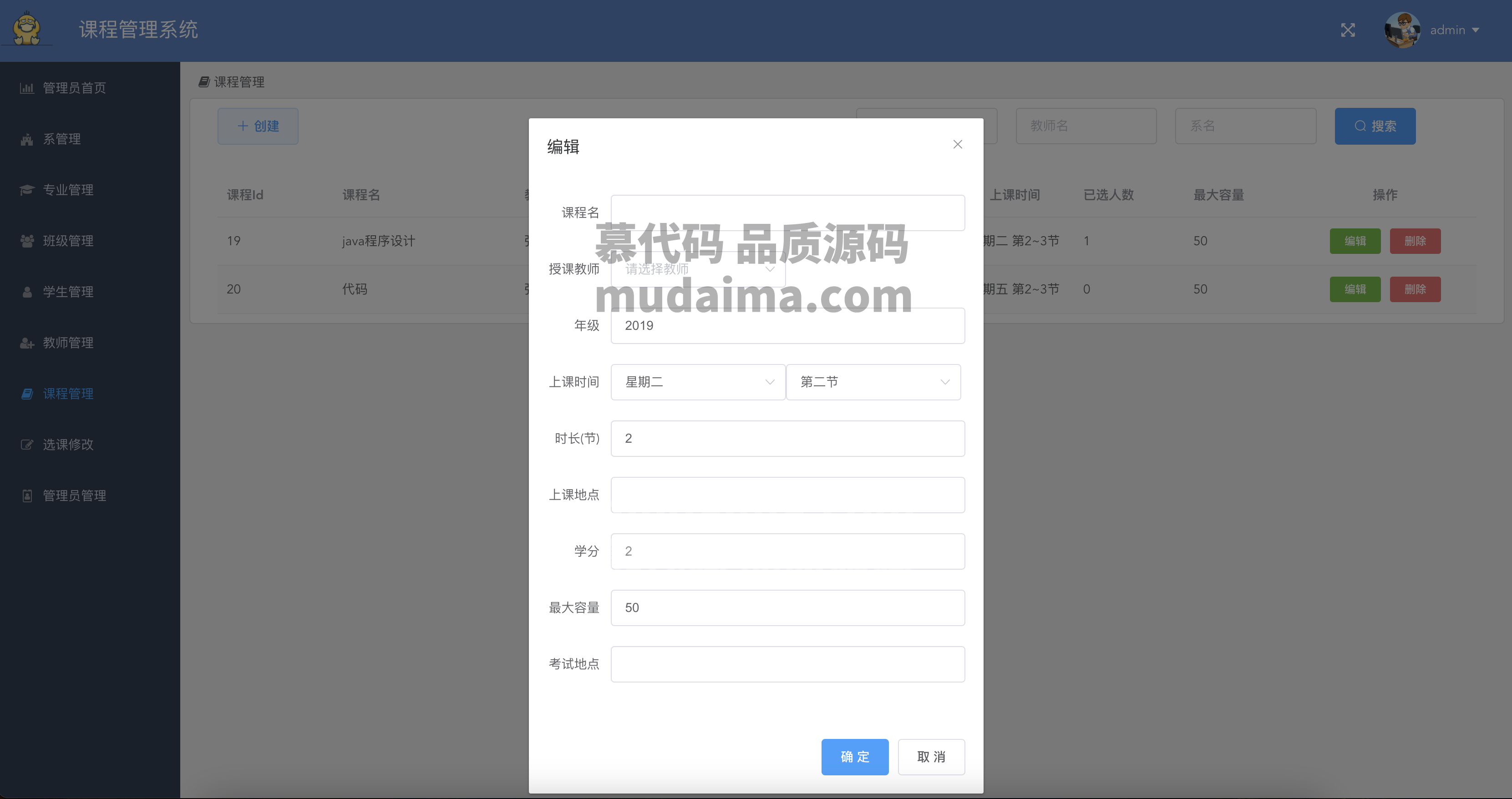Confirm with the 确定 button

pos(855,757)
